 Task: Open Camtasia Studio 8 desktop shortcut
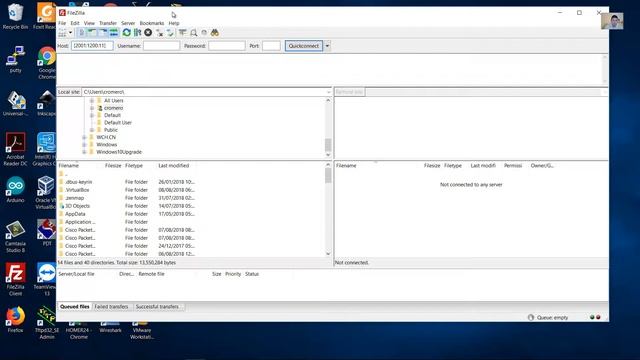(x=15, y=237)
